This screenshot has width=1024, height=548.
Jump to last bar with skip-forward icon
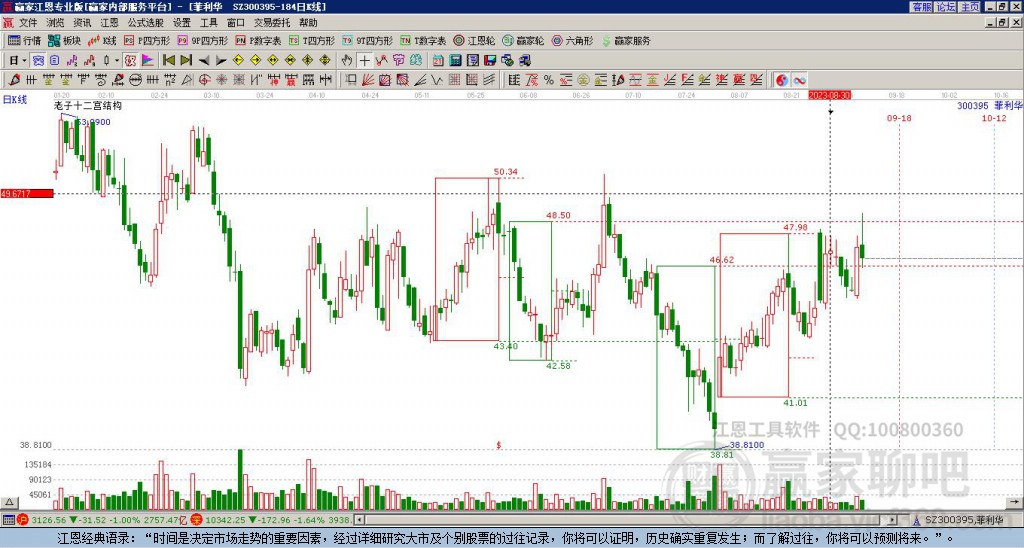point(186,61)
